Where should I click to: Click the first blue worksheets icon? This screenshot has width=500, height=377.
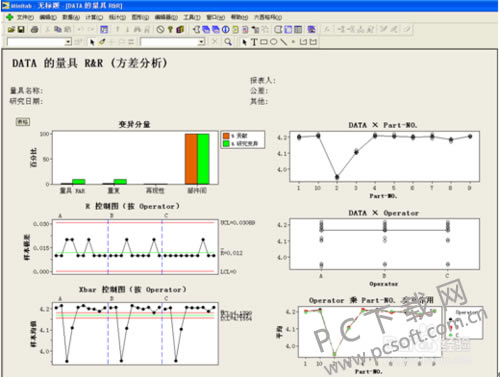[x=206, y=30]
